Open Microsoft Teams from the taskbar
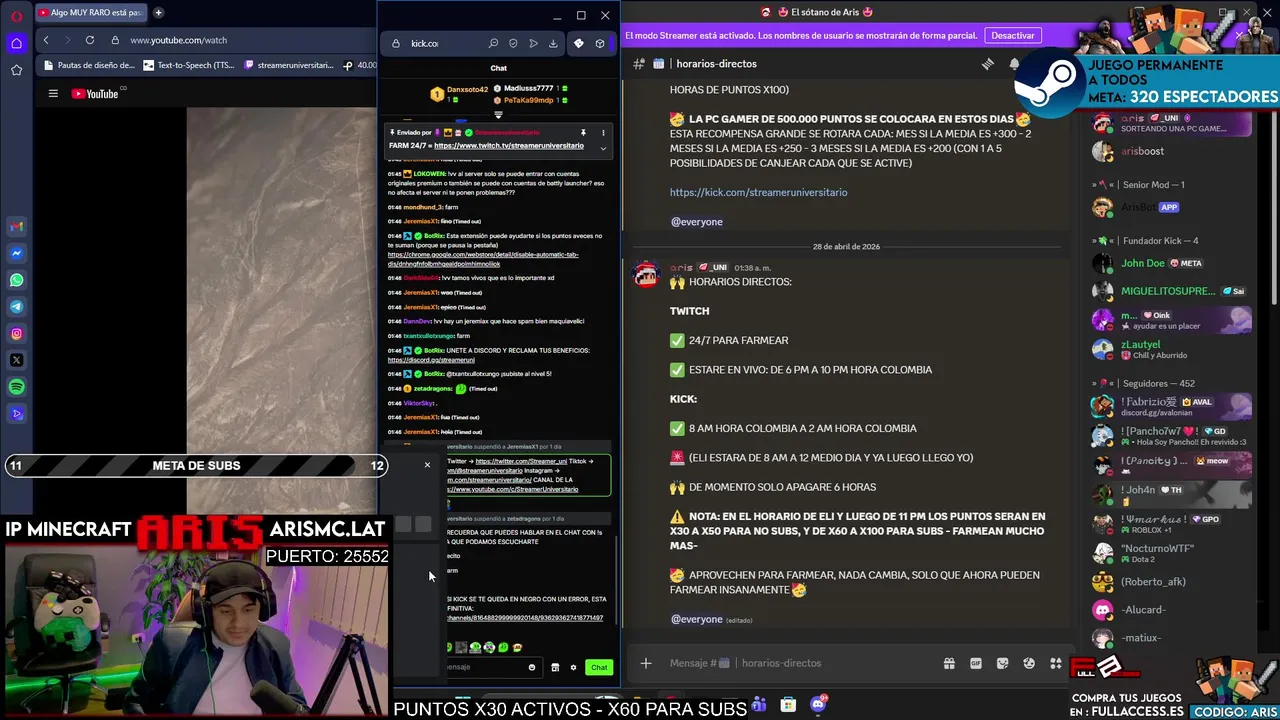The width and height of the screenshot is (1280, 720). pos(758,704)
